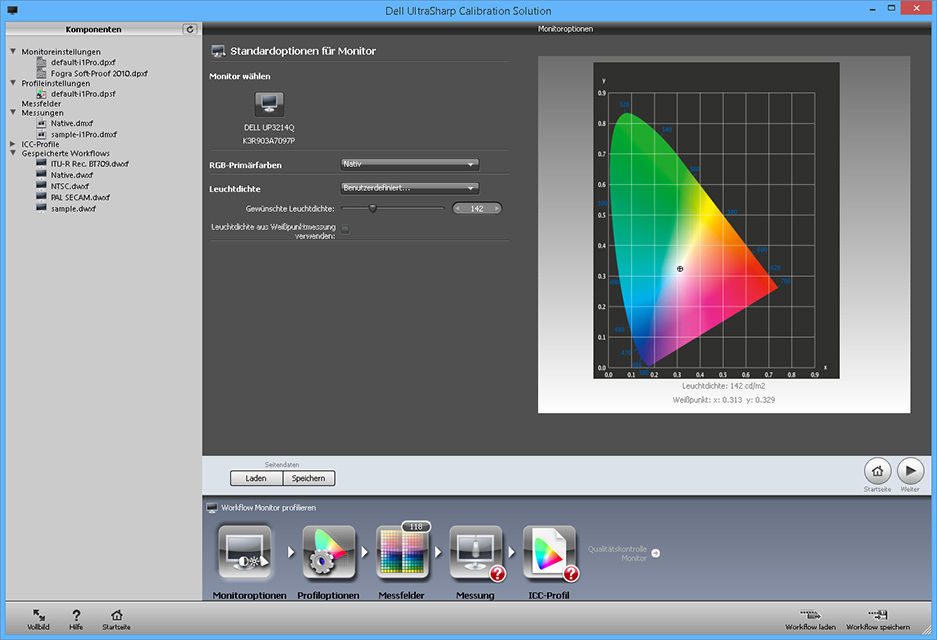Click the 118 patch count badge
937x640 pixels.
click(x=416, y=526)
